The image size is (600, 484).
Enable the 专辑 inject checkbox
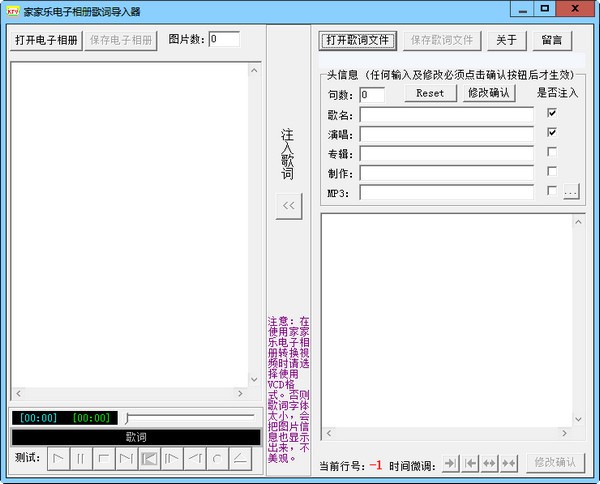click(552, 152)
